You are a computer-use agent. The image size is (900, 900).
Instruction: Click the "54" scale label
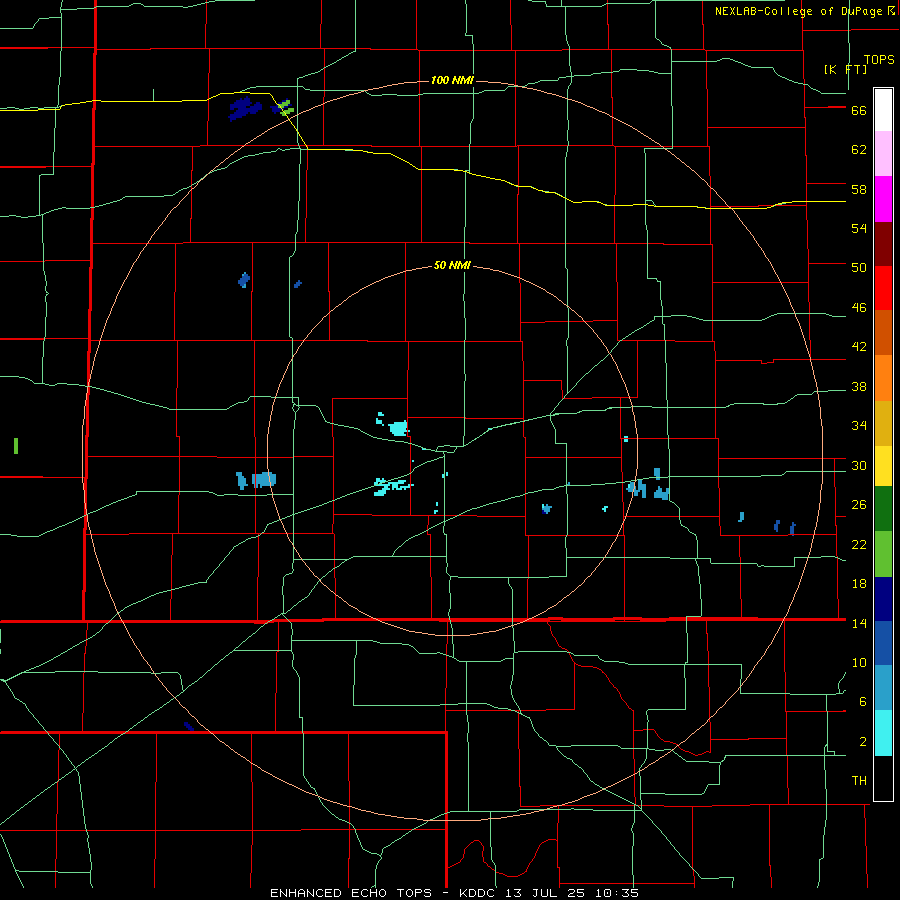859,228
